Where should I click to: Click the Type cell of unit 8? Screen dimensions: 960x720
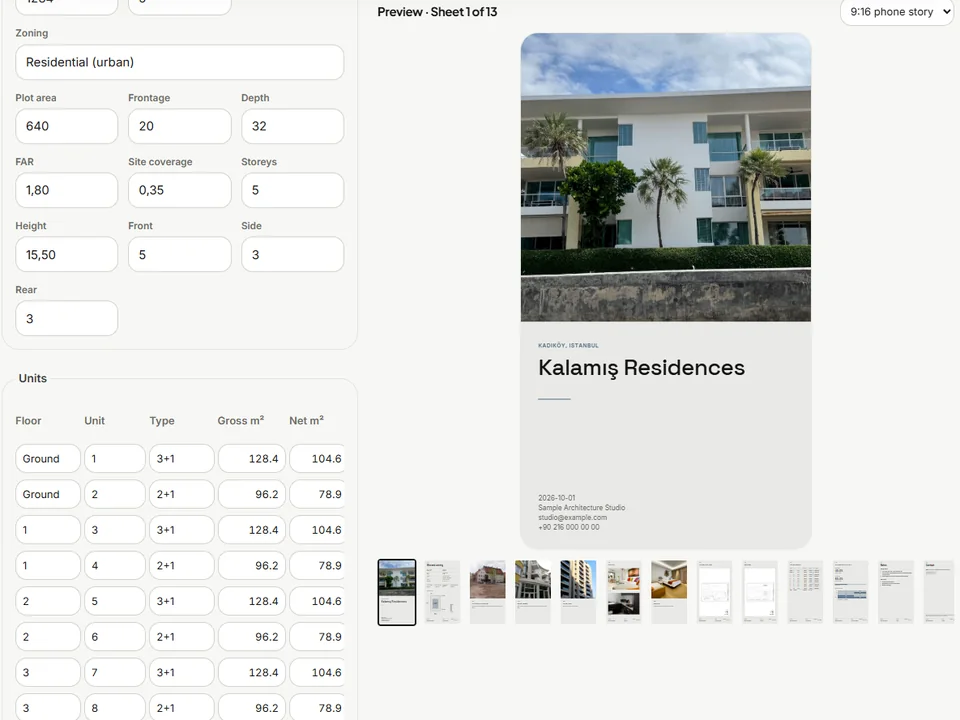point(182,708)
